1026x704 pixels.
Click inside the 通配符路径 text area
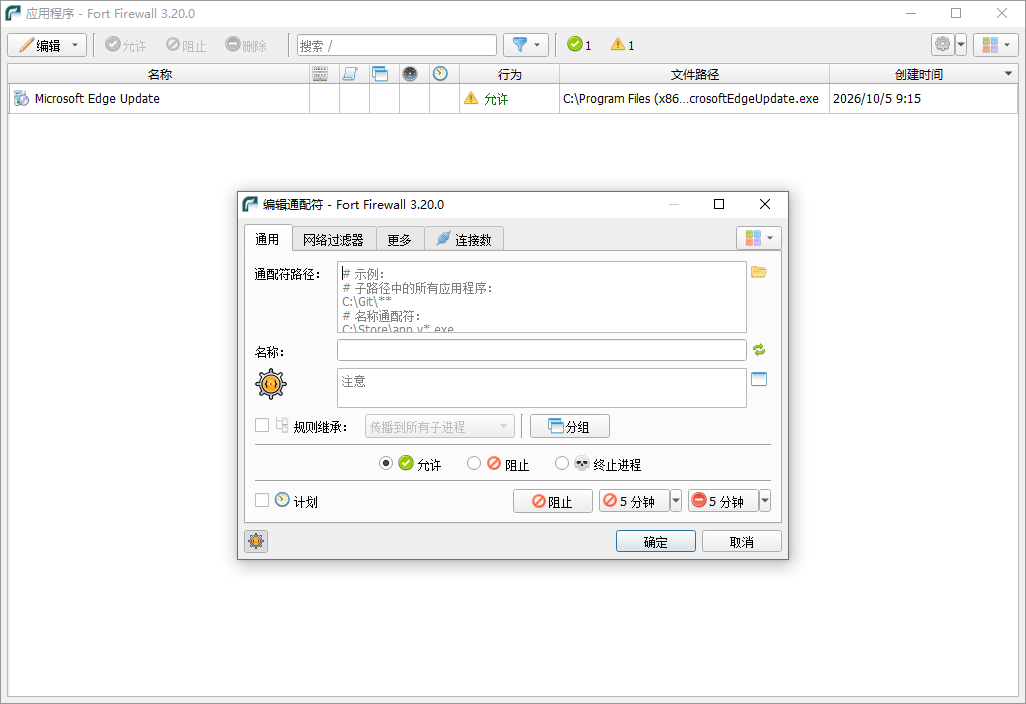click(x=542, y=297)
